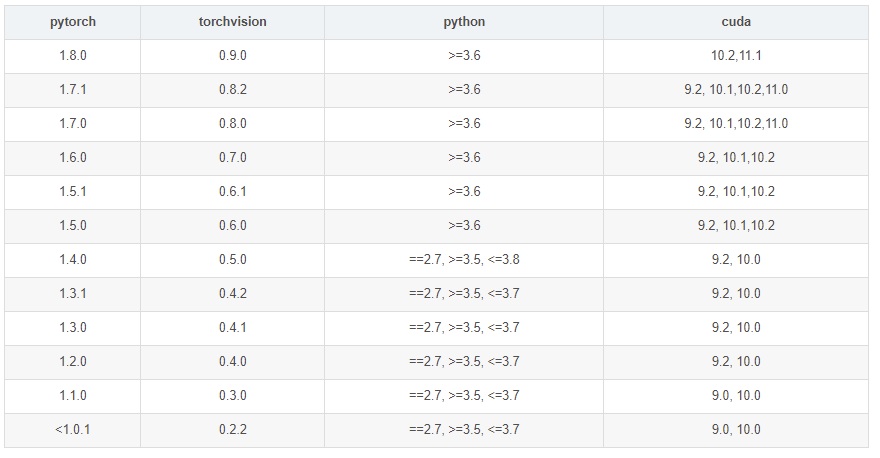
Task: Click the torchvision 0.7.0 cell
Action: click(232, 158)
